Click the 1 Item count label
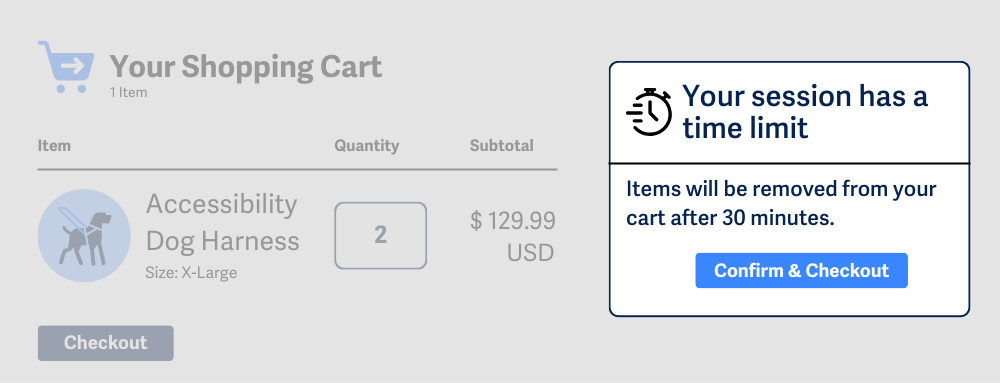Screen dimensions: 1000x383 128,92
